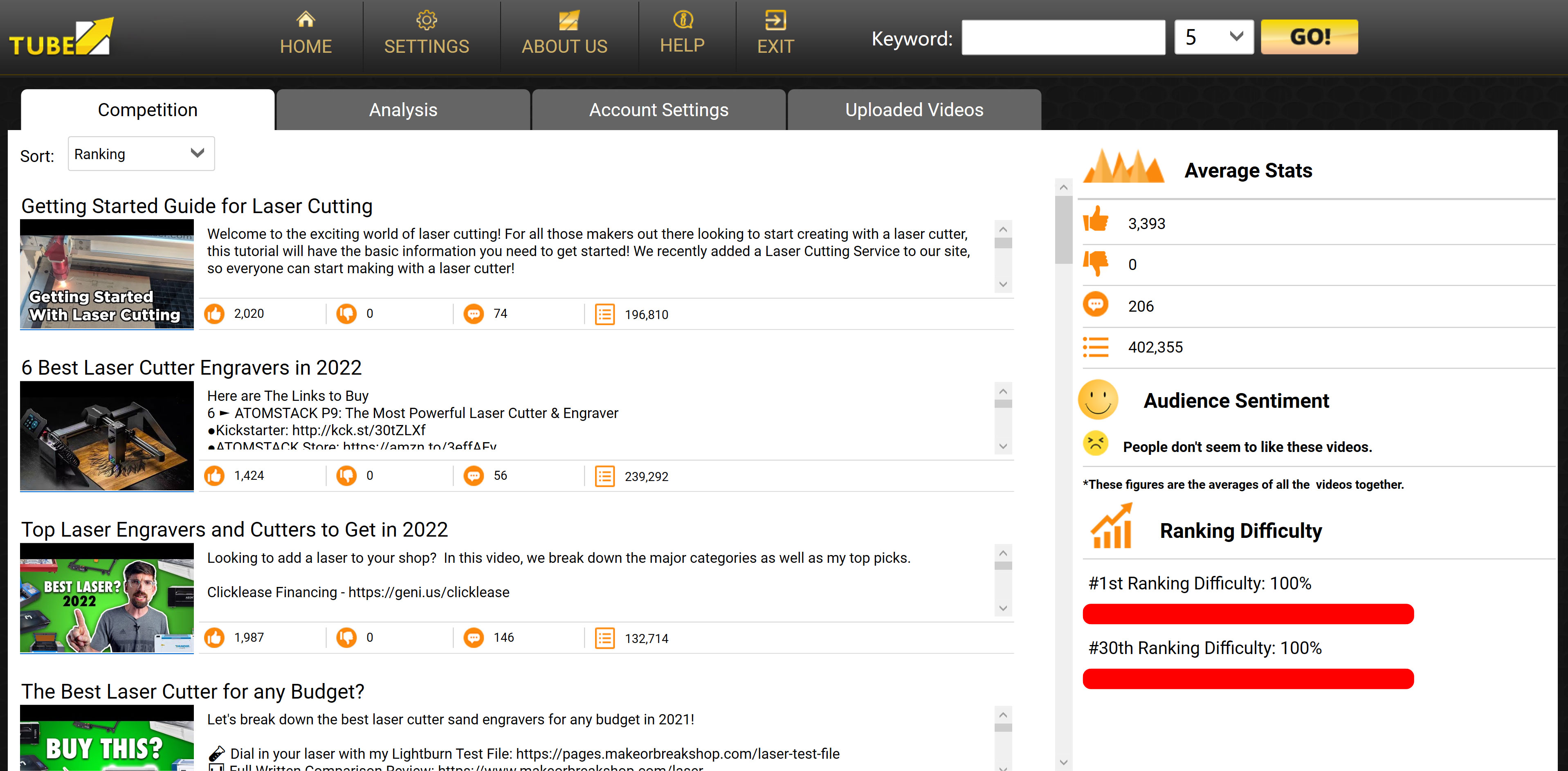Click the BUY THIS? thumbnail
This screenshot has height=771, width=1568.
[x=107, y=738]
